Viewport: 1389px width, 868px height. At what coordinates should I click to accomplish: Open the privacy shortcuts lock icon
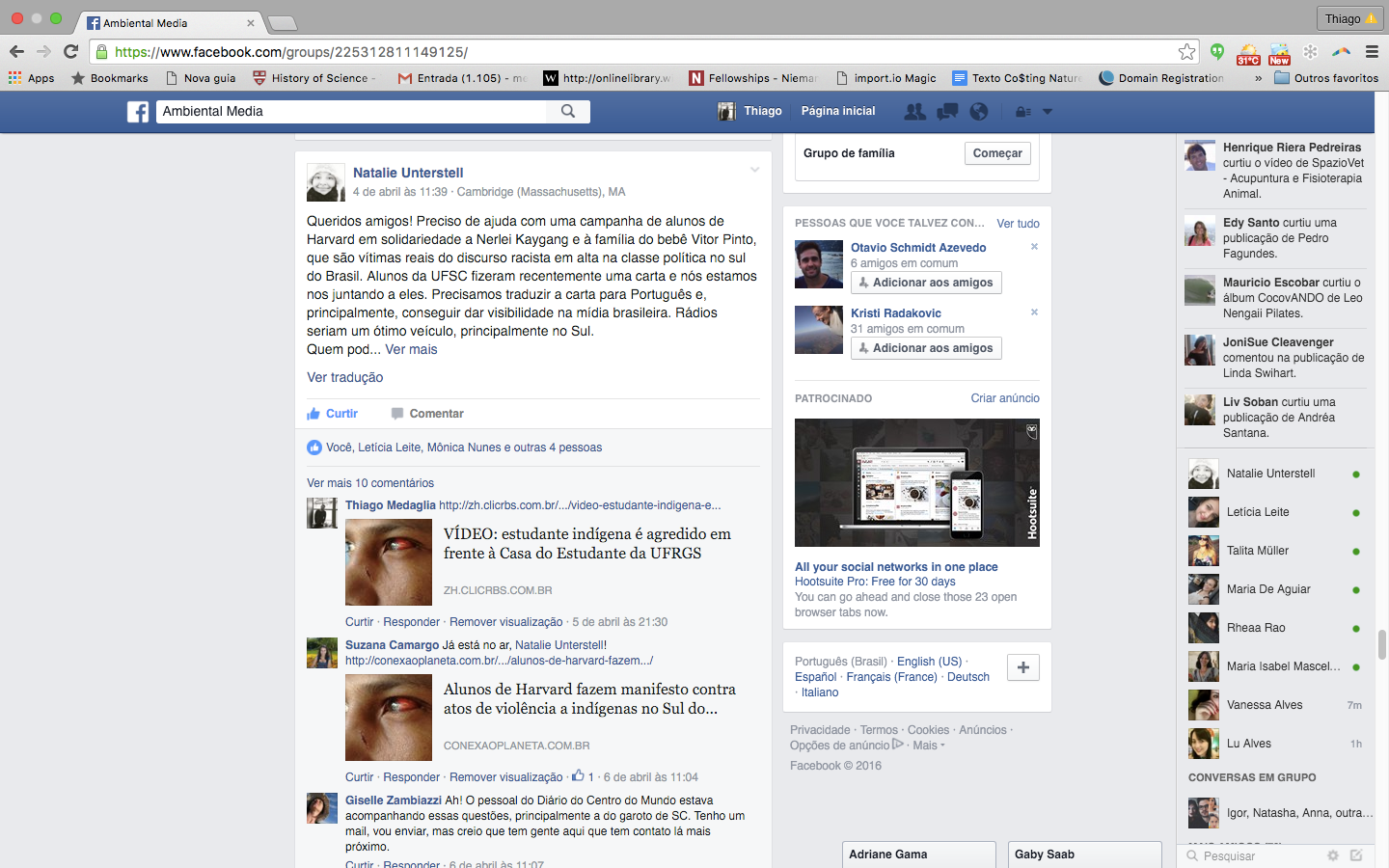[x=1023, y=112]
